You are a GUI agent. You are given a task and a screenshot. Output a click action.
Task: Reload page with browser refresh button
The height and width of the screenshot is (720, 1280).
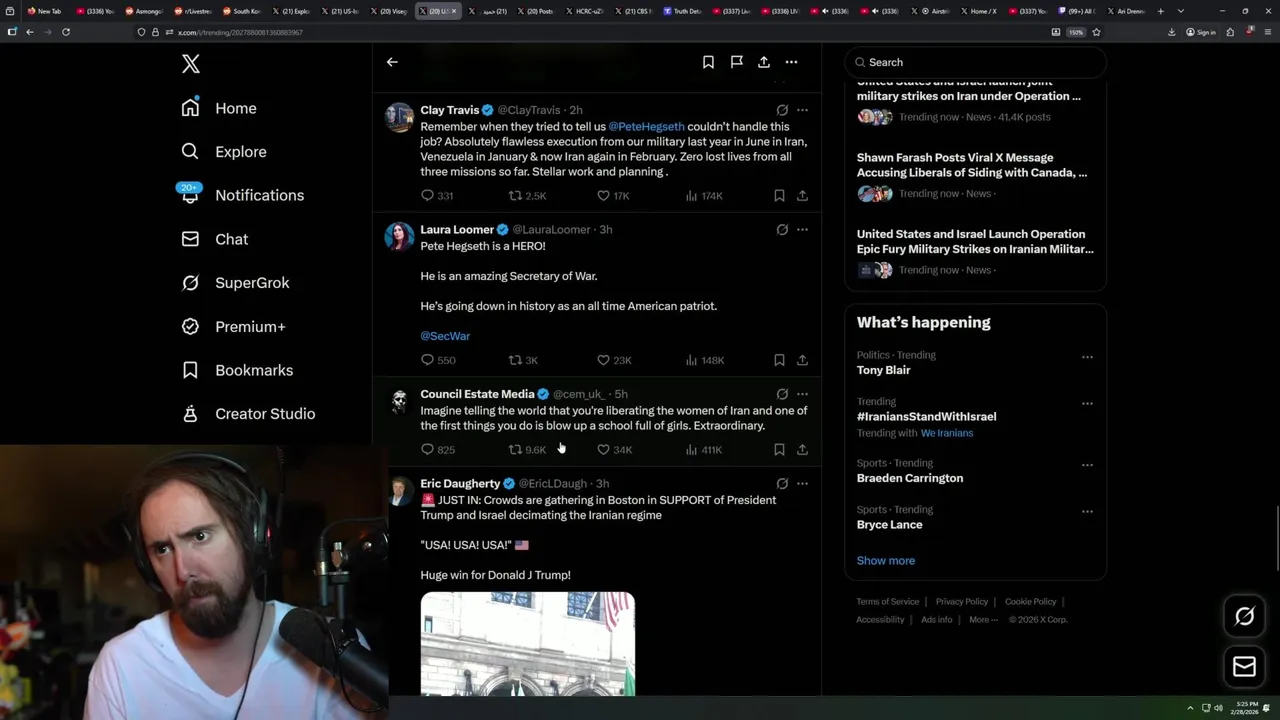coord(66,32)
